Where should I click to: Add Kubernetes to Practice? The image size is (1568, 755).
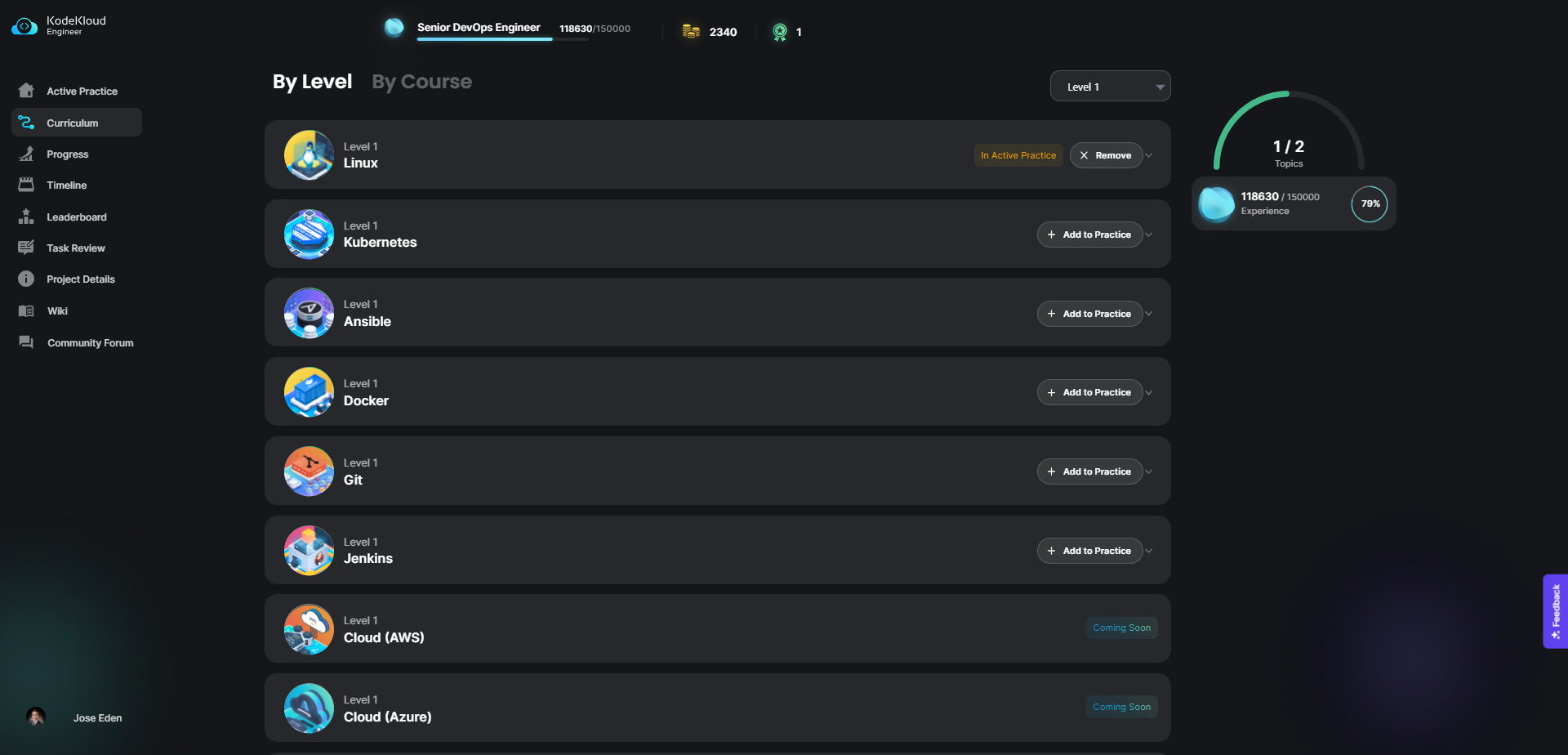tap(1089, 235)
